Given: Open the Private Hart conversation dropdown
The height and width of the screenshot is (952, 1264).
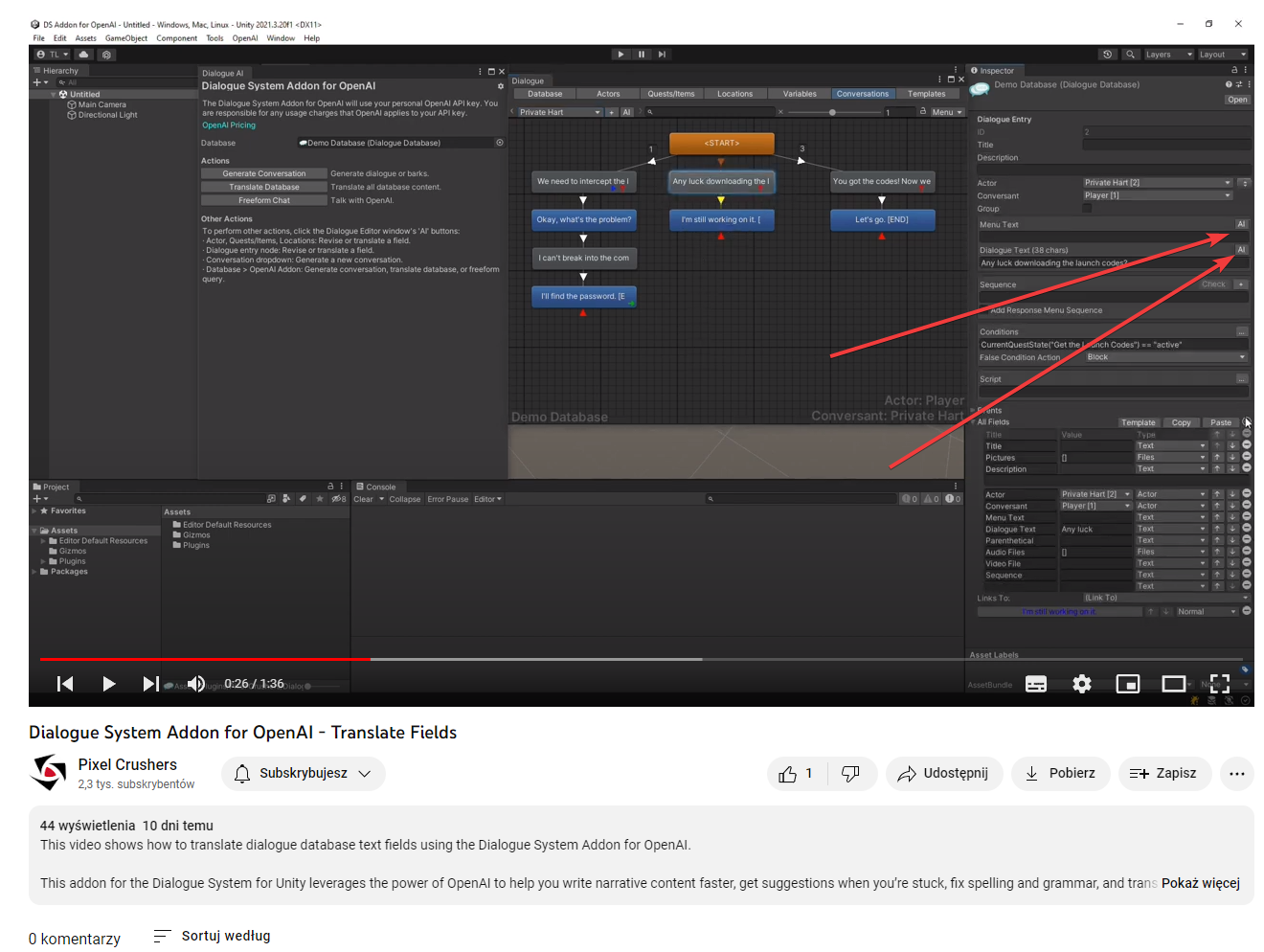Looking at the screenshot, I should [560, 112].
